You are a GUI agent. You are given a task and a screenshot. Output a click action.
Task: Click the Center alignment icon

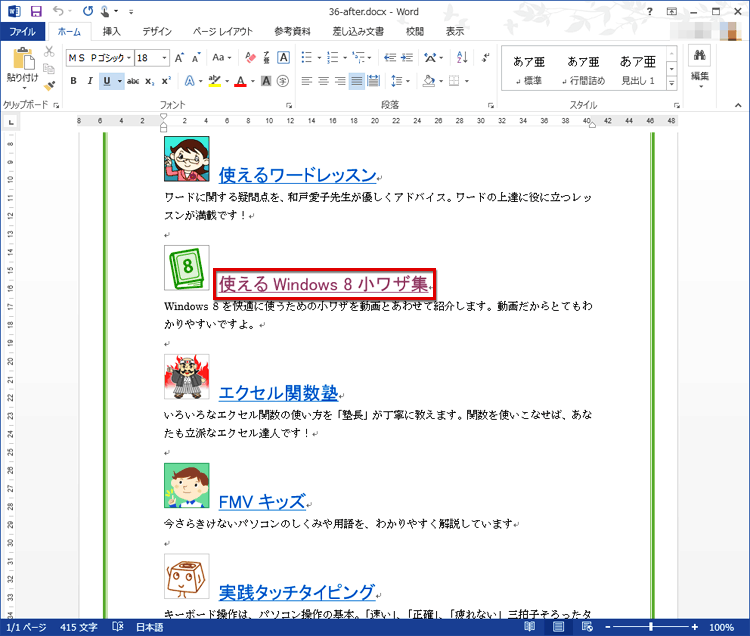pos(323,81)
